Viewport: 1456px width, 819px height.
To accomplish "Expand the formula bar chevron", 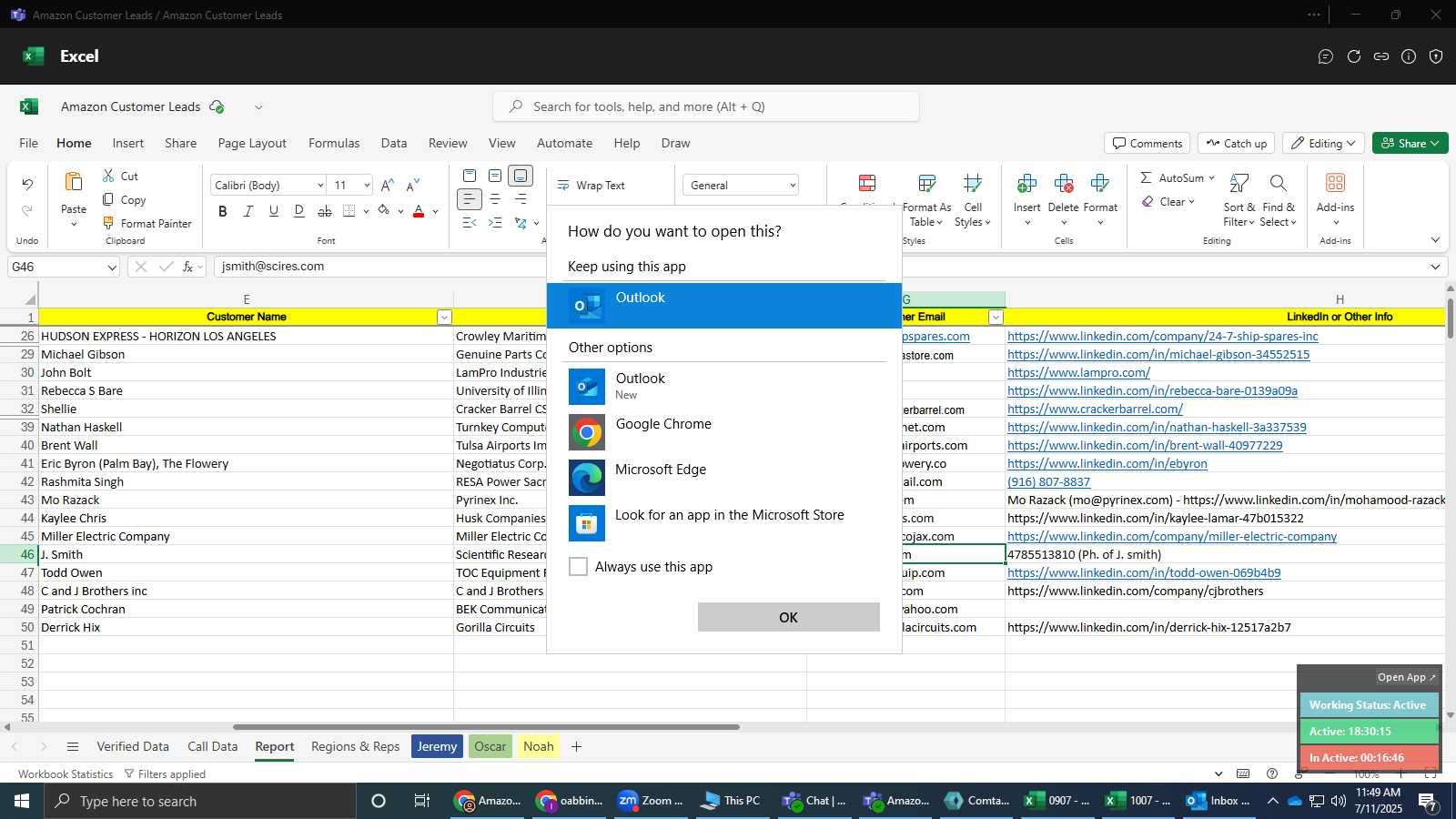I will [1435, 267].
